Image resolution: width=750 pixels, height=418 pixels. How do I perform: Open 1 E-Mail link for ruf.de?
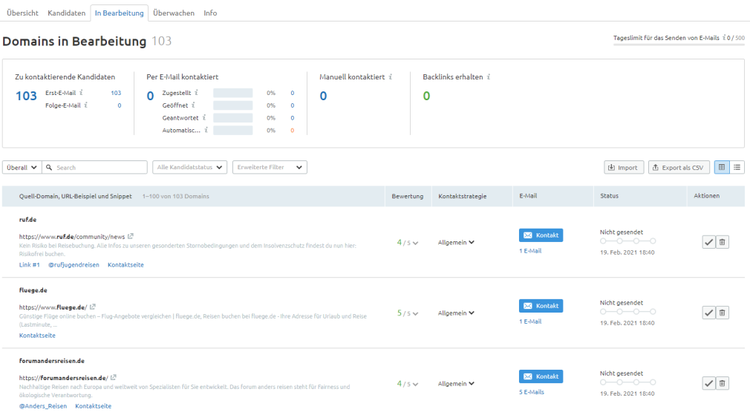pyautogui.click(x=530, y=251)
